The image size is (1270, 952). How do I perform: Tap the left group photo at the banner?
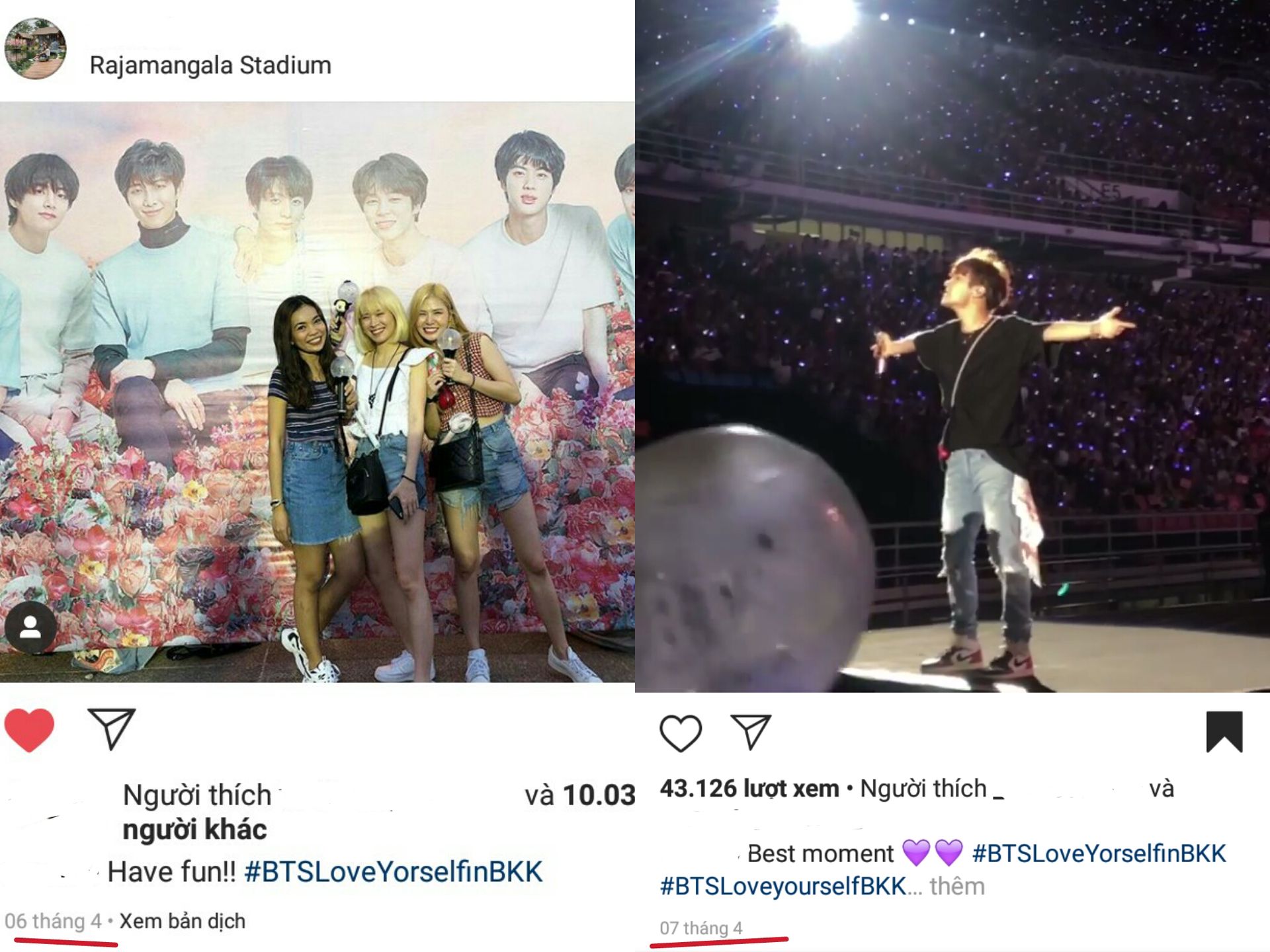coord(317,391)
